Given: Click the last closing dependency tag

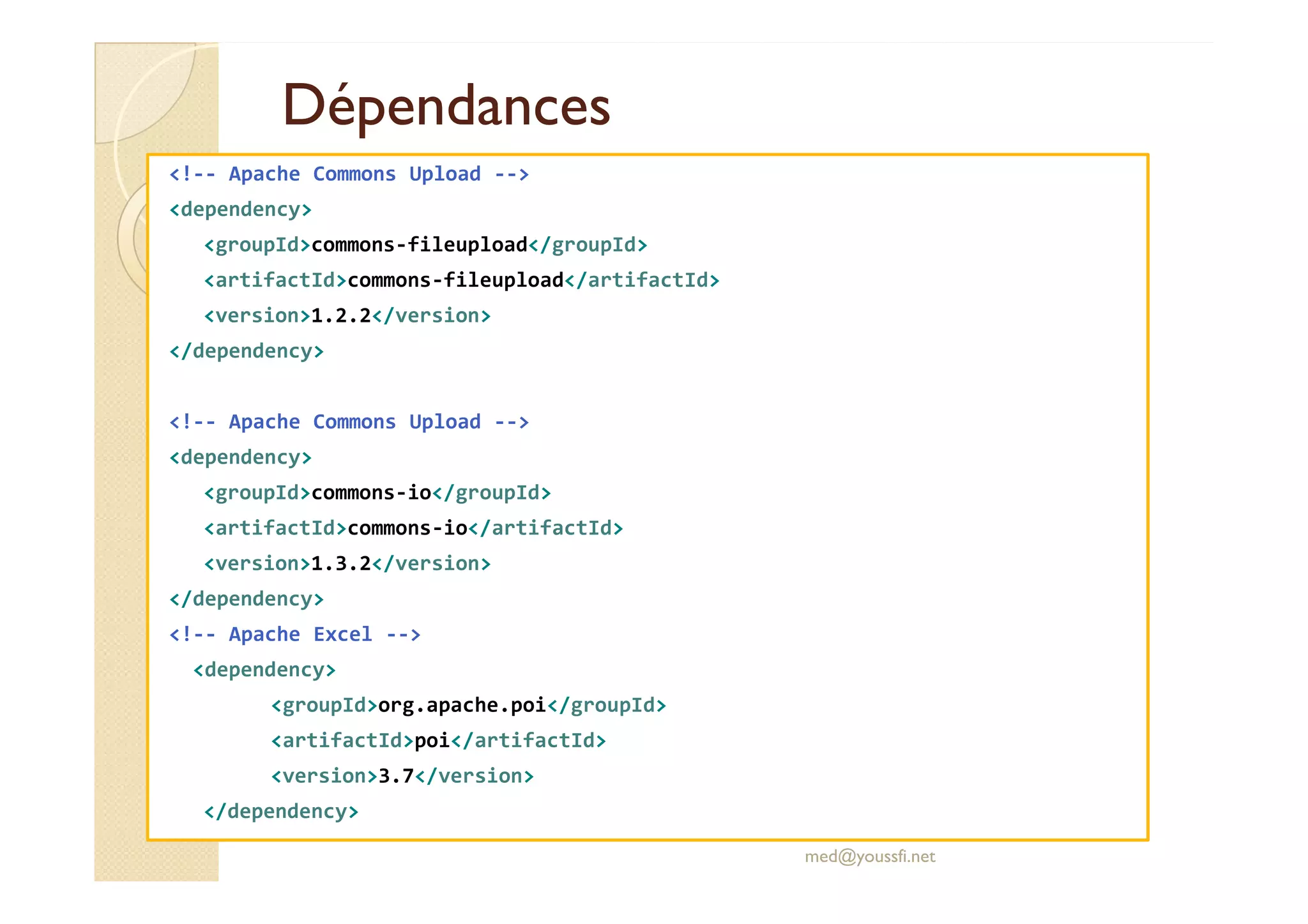Looking at the screenshot, I should pyautogui.click(x=281, y=812).
